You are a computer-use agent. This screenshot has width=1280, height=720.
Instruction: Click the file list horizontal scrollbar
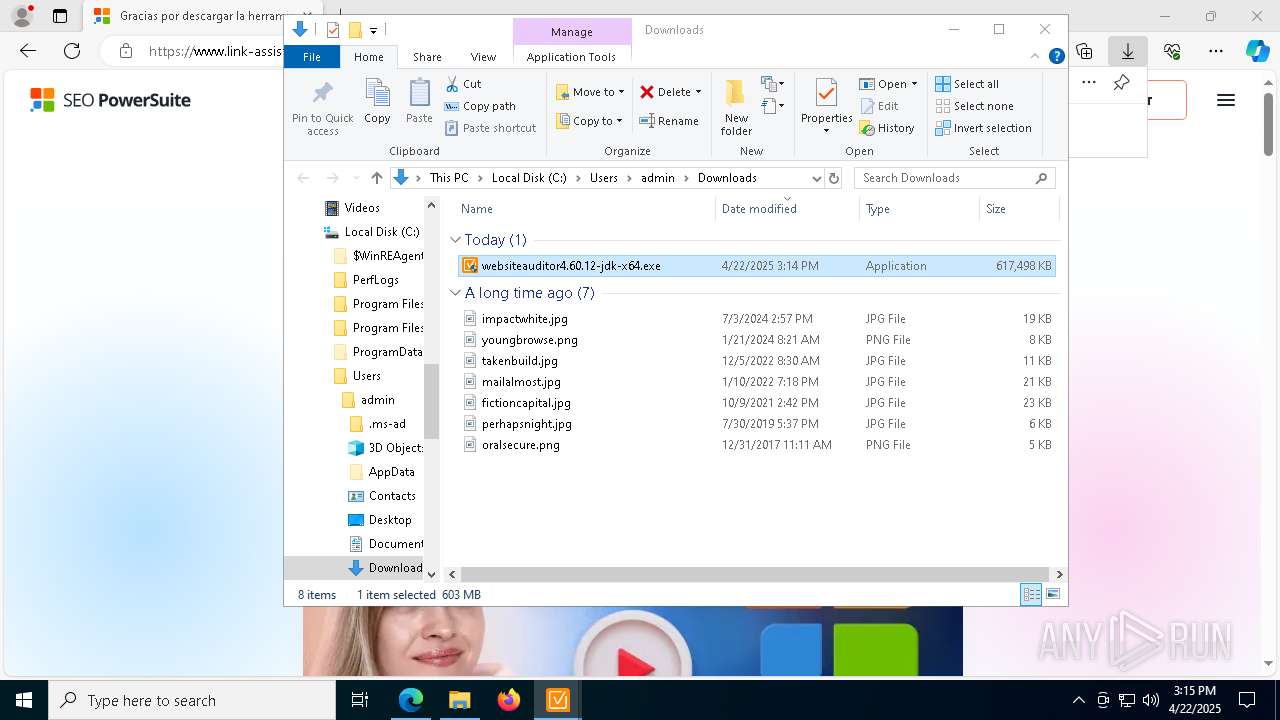[755, 574]
